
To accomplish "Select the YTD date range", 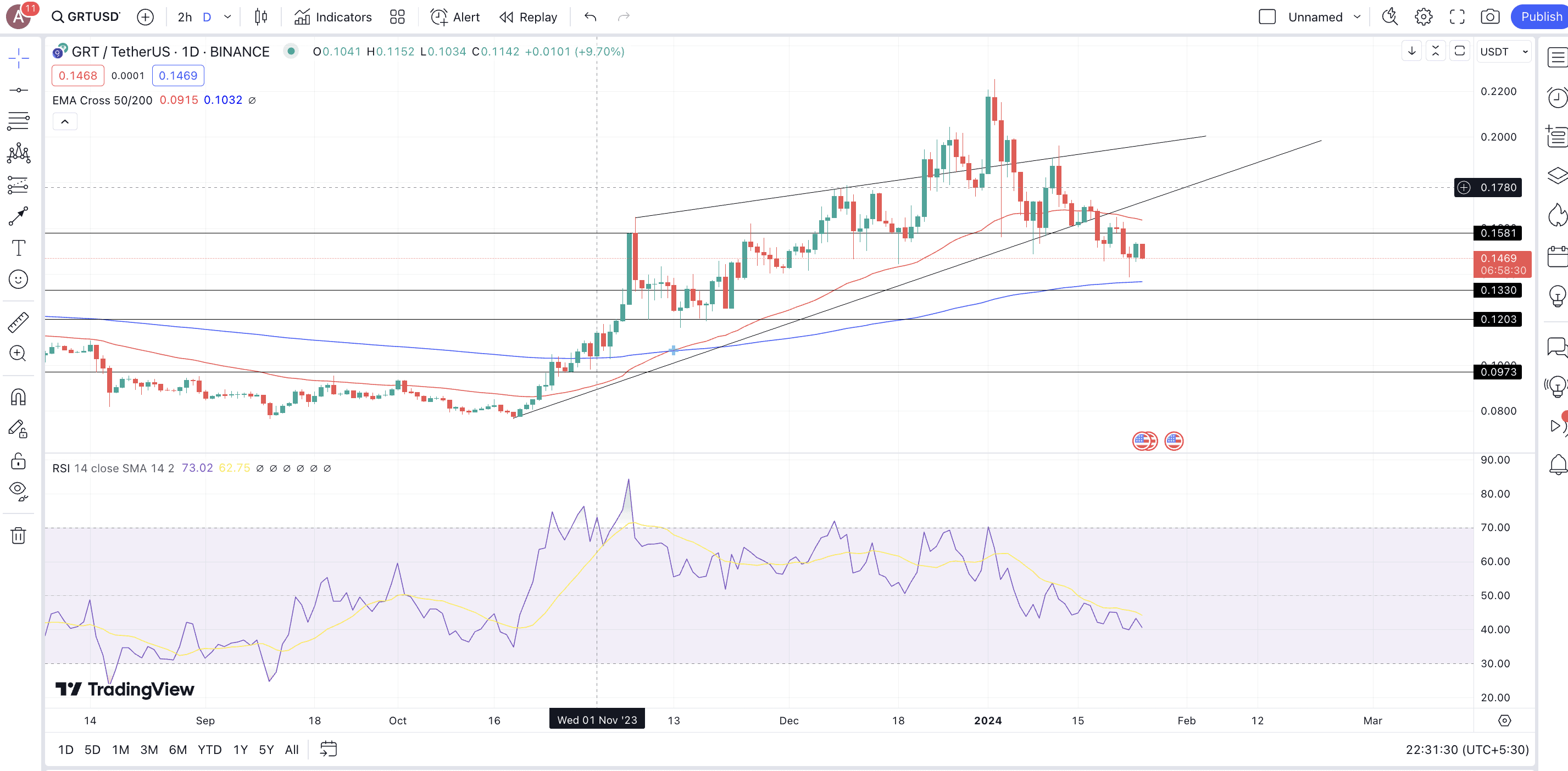I will tap(209, 750).
